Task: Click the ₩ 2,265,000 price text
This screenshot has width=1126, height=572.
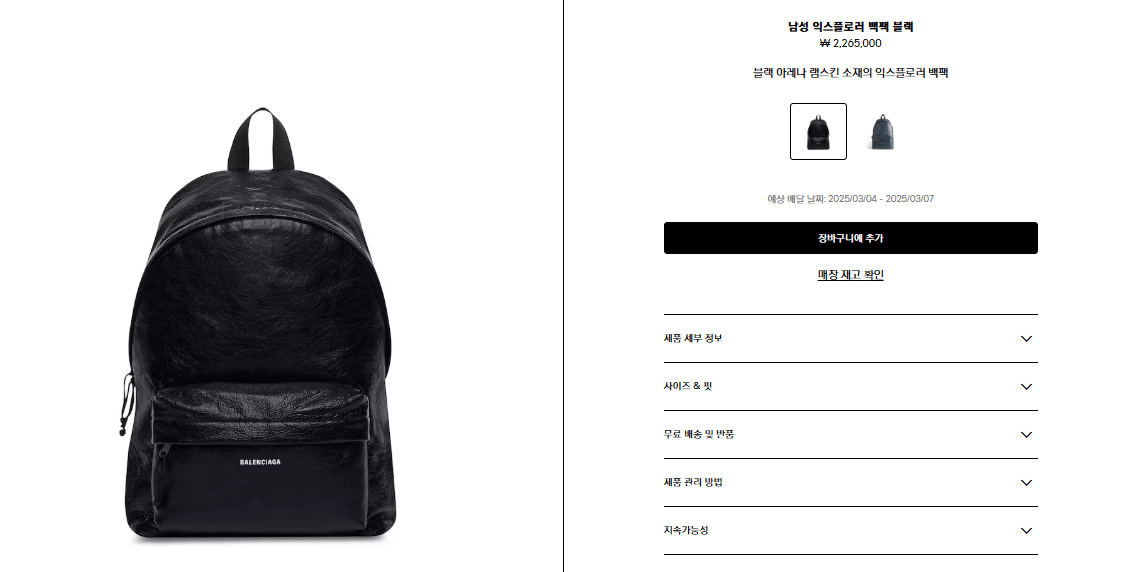Action: 850,43
